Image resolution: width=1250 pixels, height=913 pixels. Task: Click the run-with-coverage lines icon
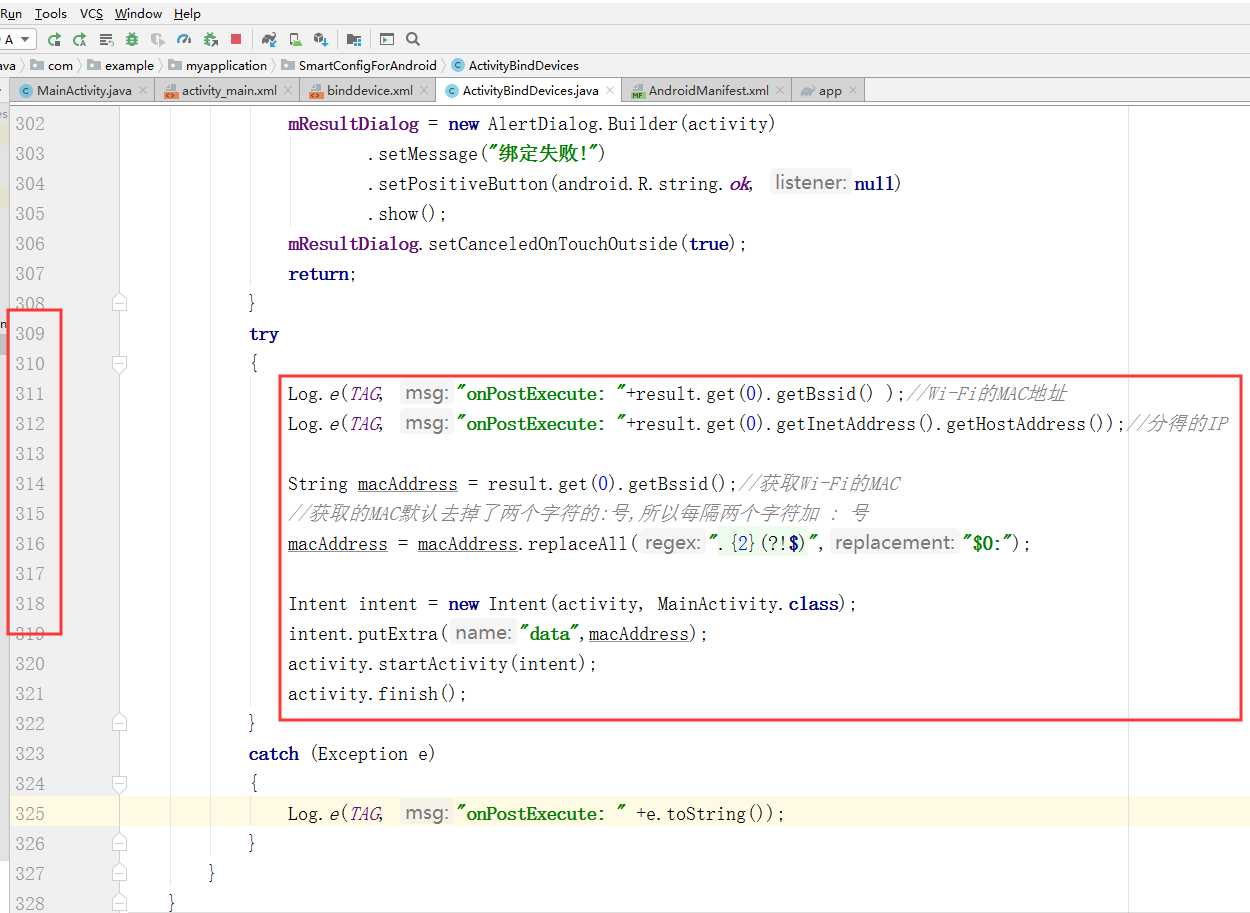click(106, 40)
